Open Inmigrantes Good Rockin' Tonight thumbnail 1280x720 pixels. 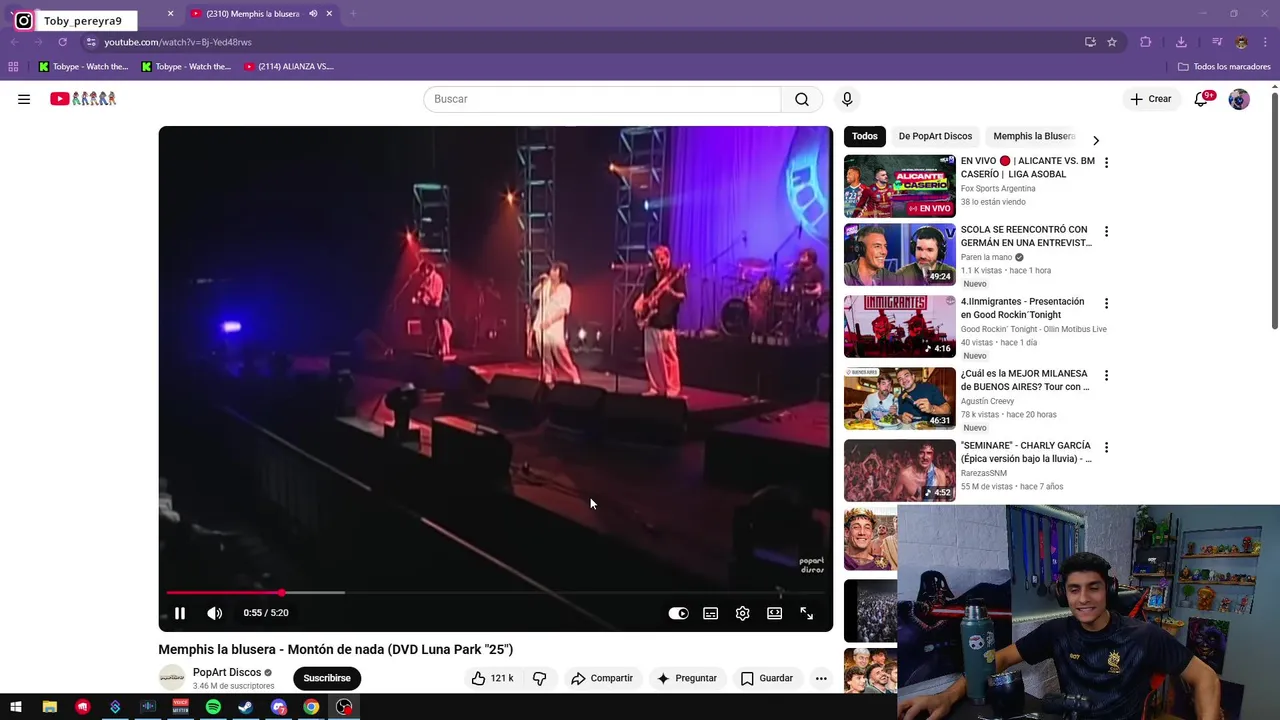(x=900, y=326)
